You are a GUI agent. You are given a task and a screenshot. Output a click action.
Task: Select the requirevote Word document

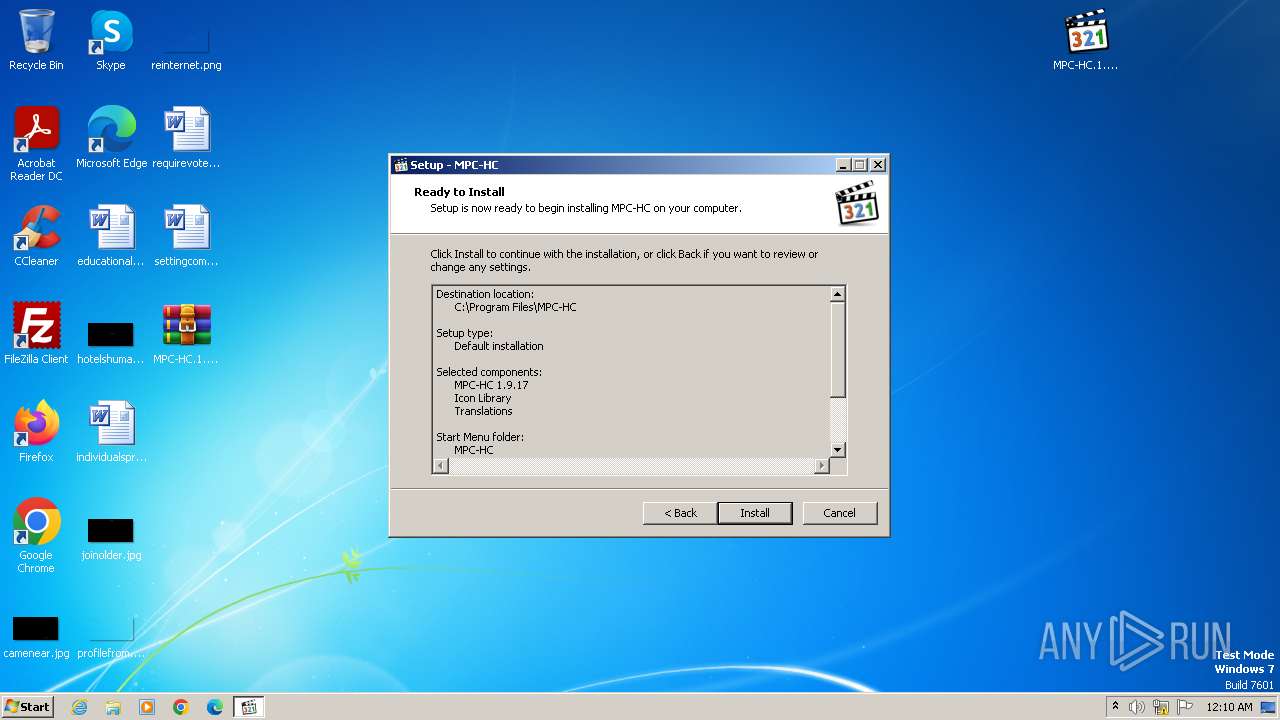tap(186, 138)
